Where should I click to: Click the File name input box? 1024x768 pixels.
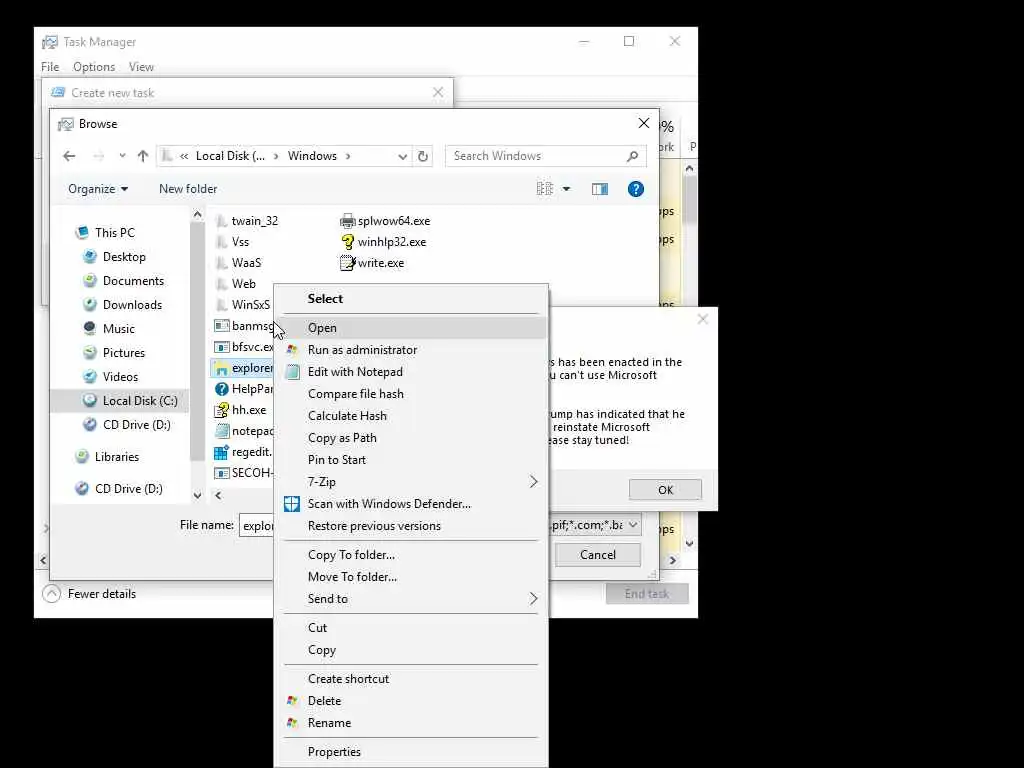pos(257,526)
